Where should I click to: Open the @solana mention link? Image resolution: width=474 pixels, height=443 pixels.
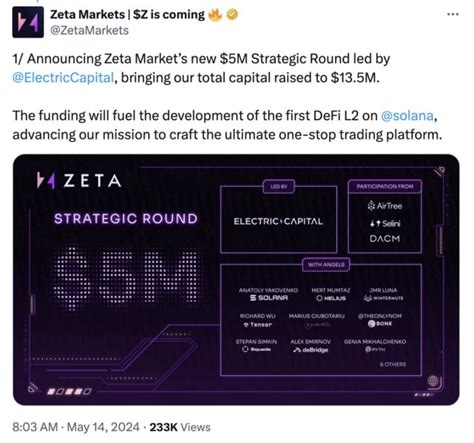pos(407,116)
